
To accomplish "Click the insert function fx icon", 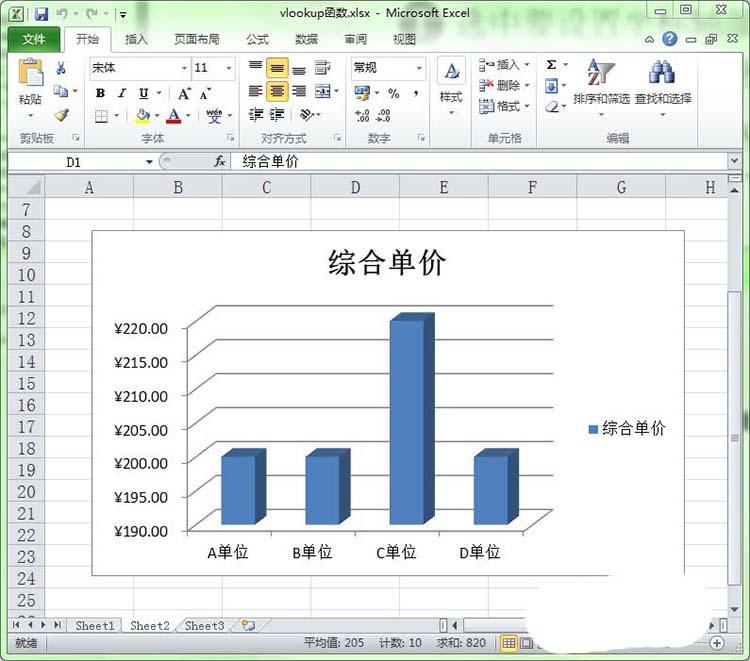I will (x=219, y=161).
